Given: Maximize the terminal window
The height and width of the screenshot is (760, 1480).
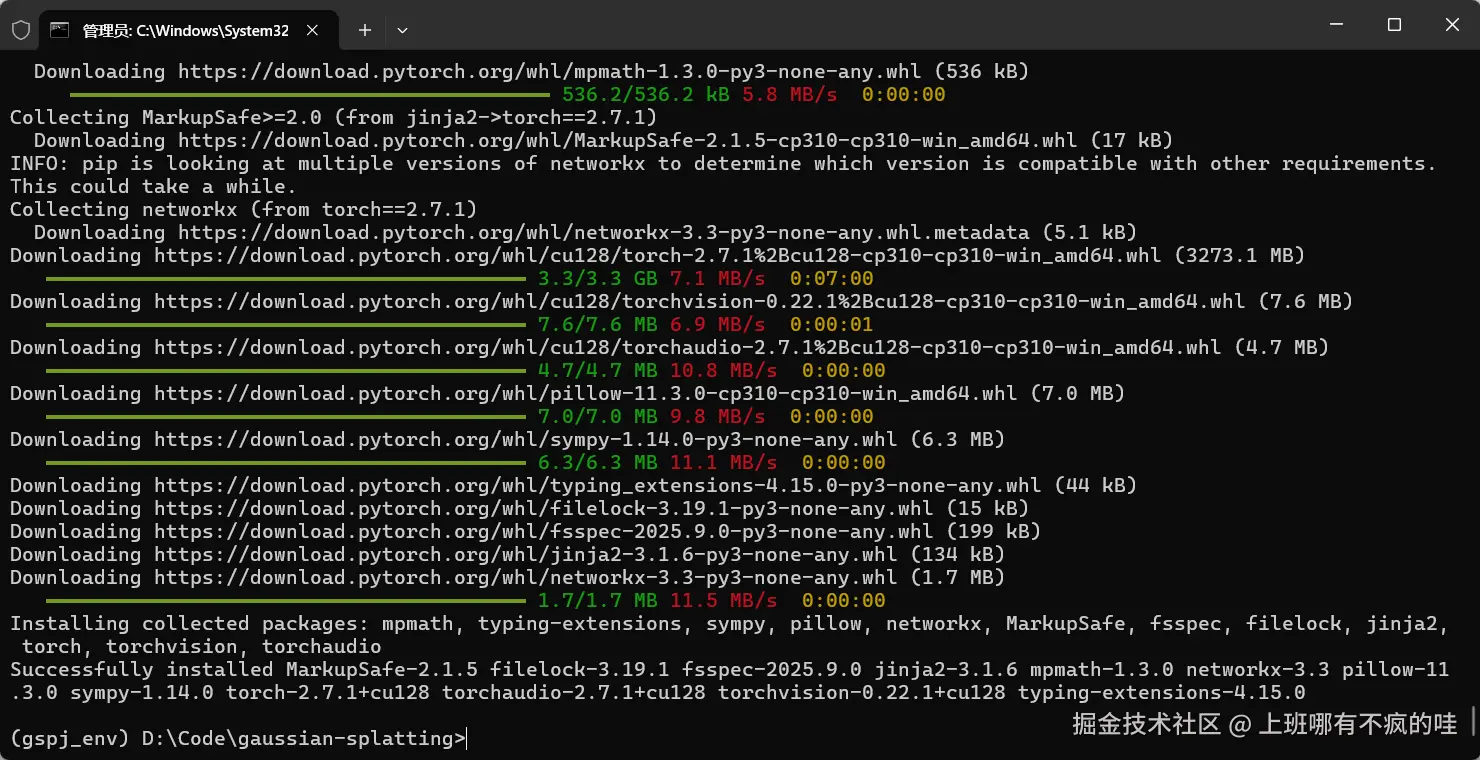Looking at the screenshot, I should click(x=1394, y=25).
